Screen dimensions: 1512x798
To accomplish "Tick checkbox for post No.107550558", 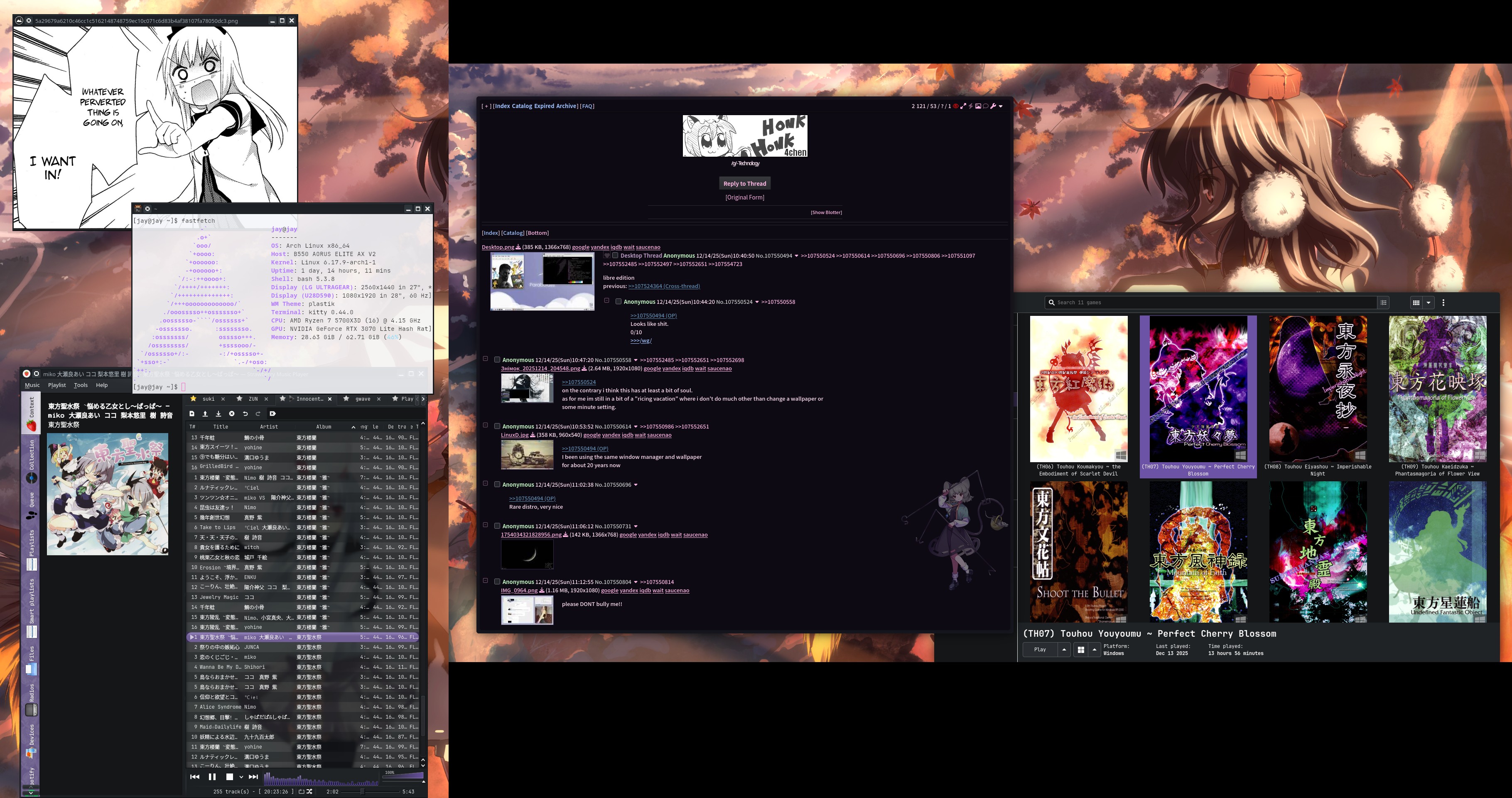I will point(497,360).
